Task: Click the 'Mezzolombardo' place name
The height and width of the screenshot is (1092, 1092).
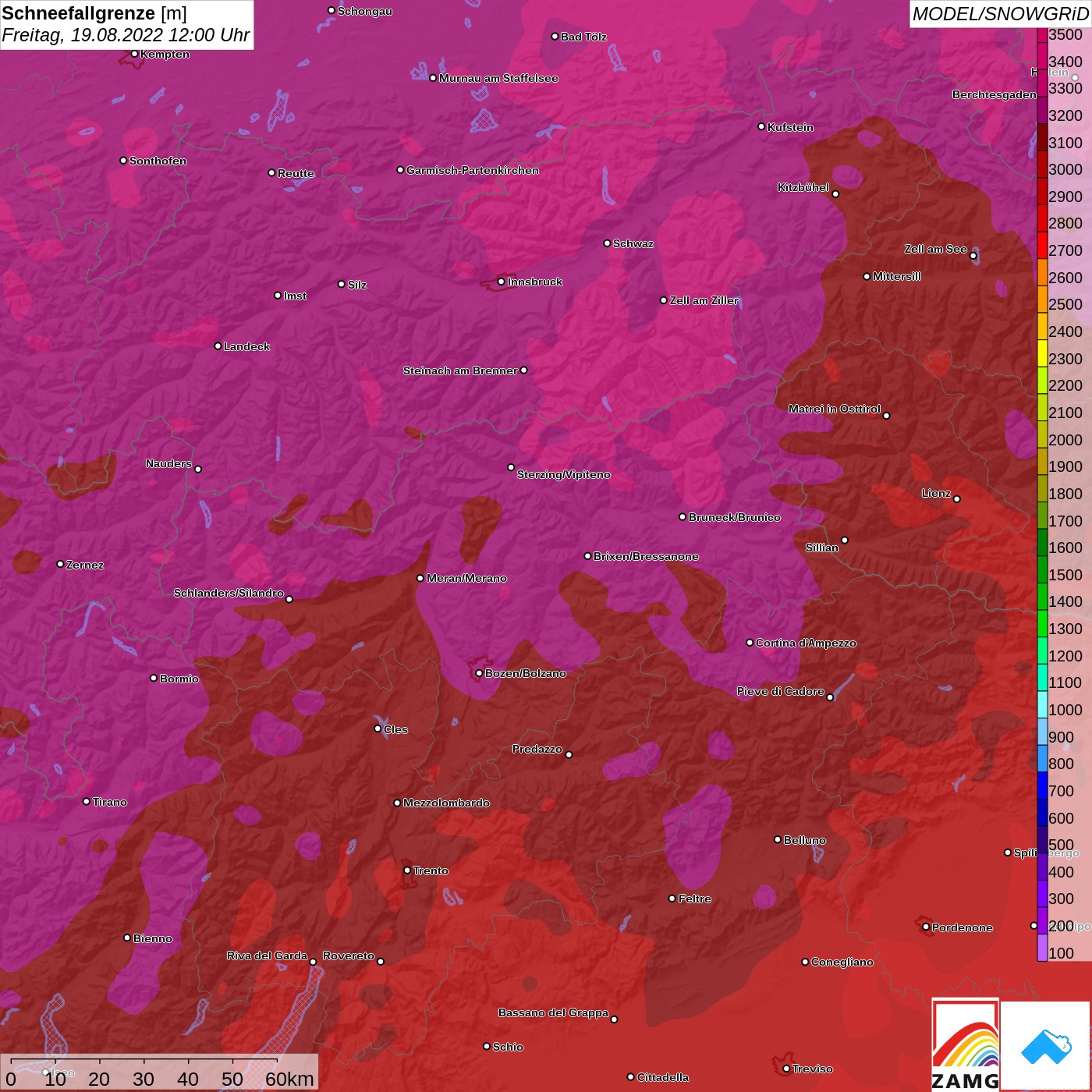Action: click(x=446, y=803)
